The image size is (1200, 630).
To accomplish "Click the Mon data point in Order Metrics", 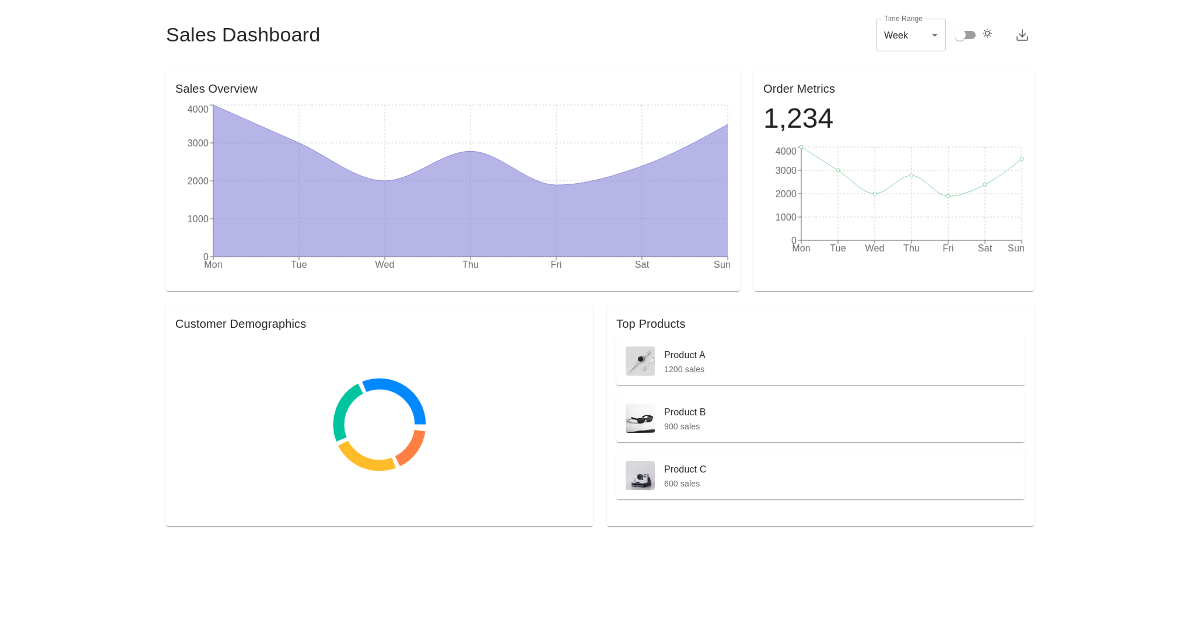I will click(801, 147).
